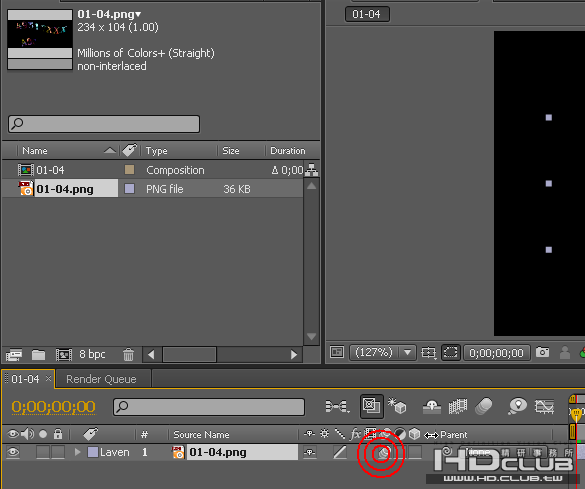Click the 8 bpc color depth button

pos(92,354)
